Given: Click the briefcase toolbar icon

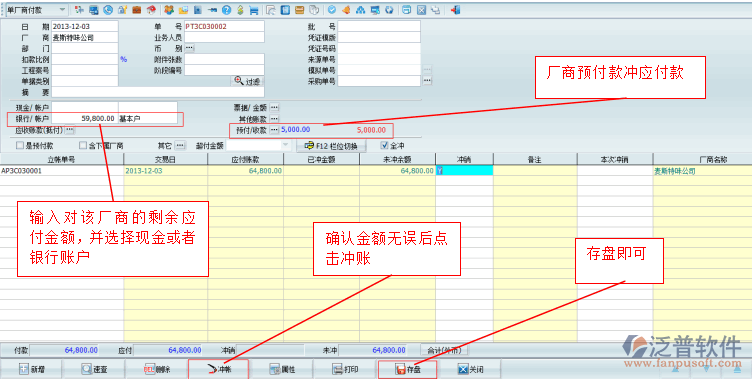Looking at the screenshot, I should (137, 10).
